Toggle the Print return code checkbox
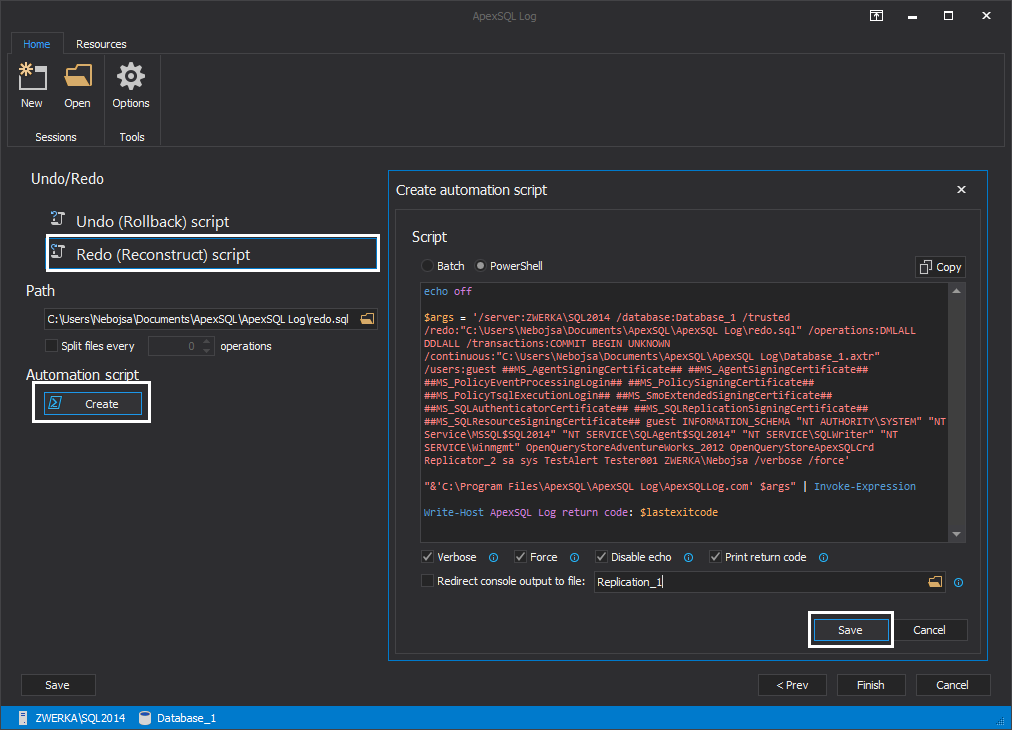The height and width of the screenshot is (730, 1012). click(715, 557)
